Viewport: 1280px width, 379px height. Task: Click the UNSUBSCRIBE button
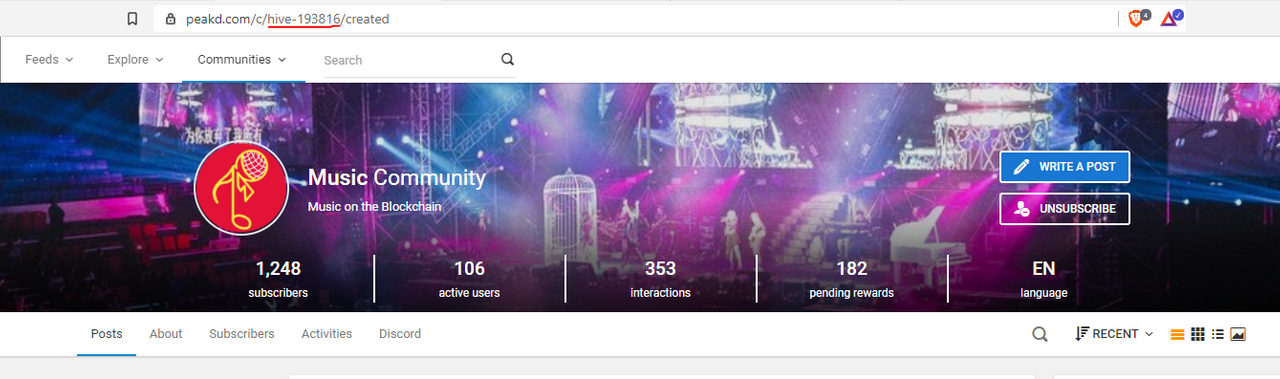point(1065,209)
